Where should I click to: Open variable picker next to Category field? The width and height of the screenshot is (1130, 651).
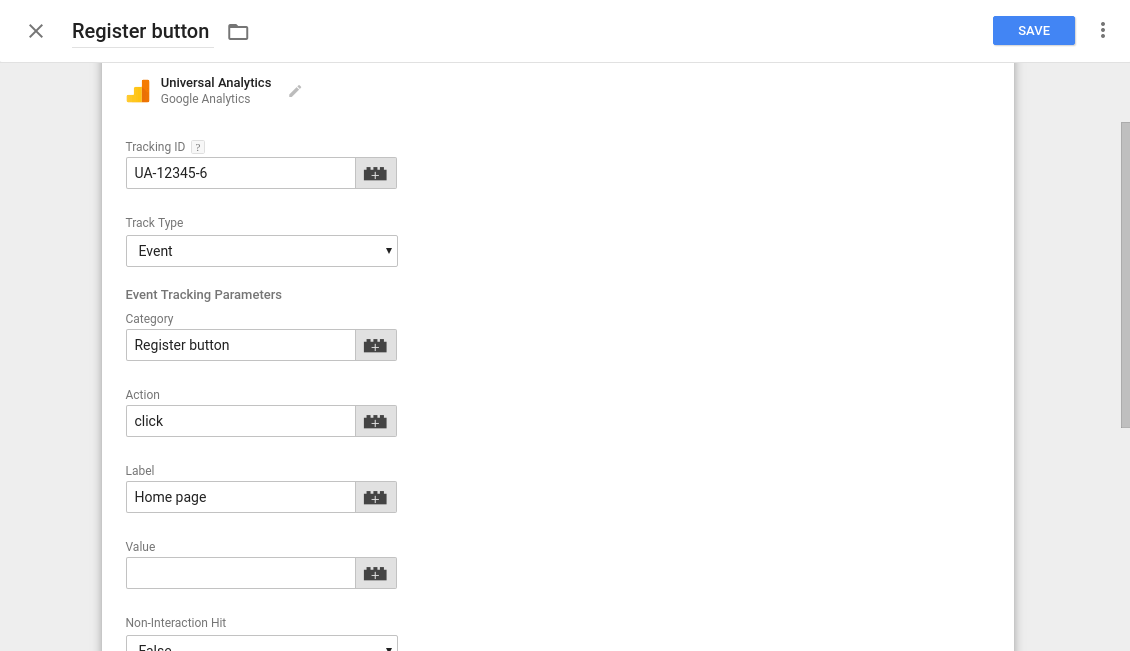375,345
